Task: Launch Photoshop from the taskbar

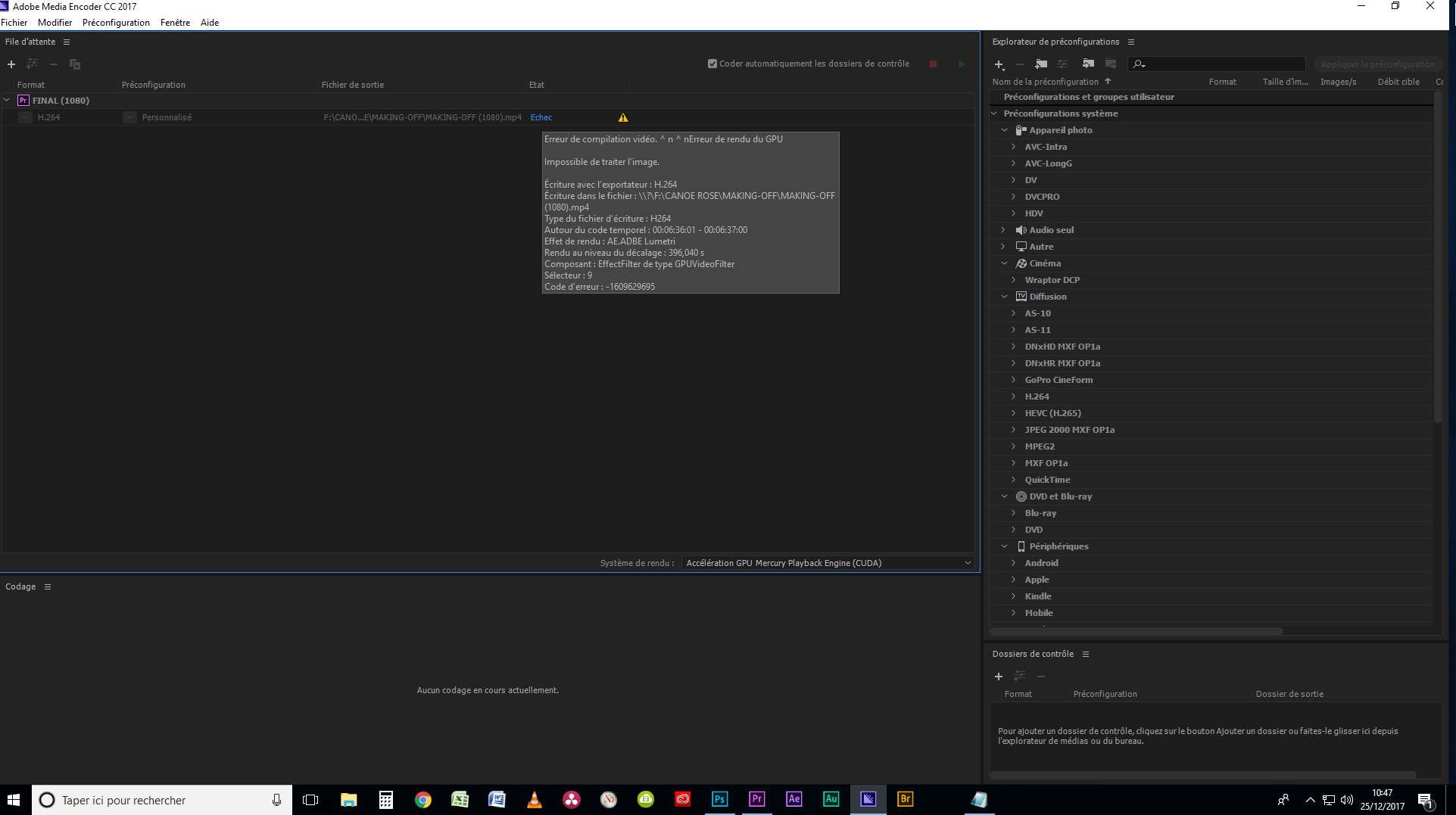Action: tap(719, 799)
